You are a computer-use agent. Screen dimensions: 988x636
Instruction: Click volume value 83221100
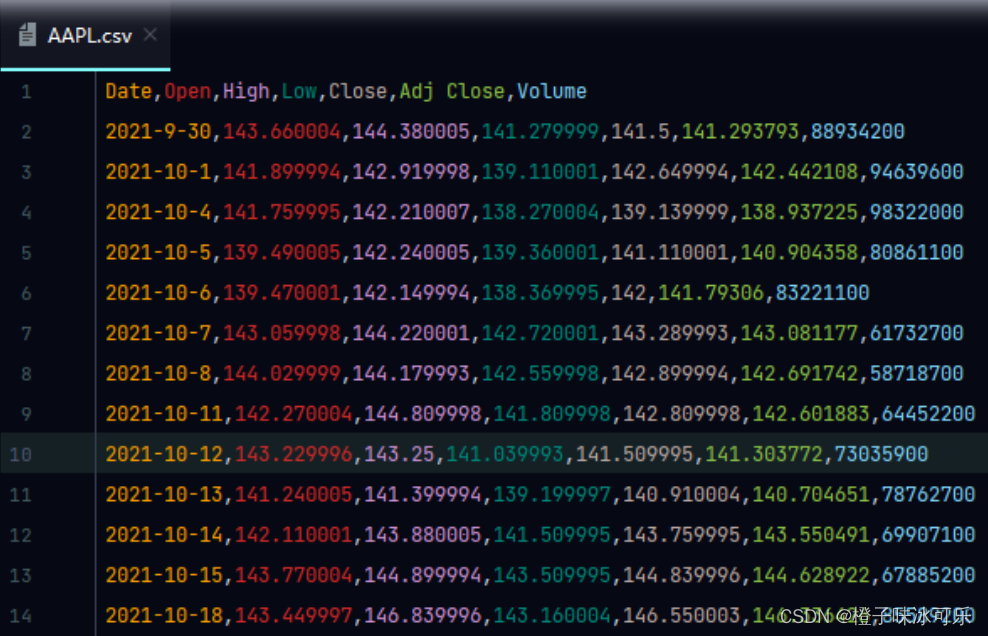coord(822,293)
